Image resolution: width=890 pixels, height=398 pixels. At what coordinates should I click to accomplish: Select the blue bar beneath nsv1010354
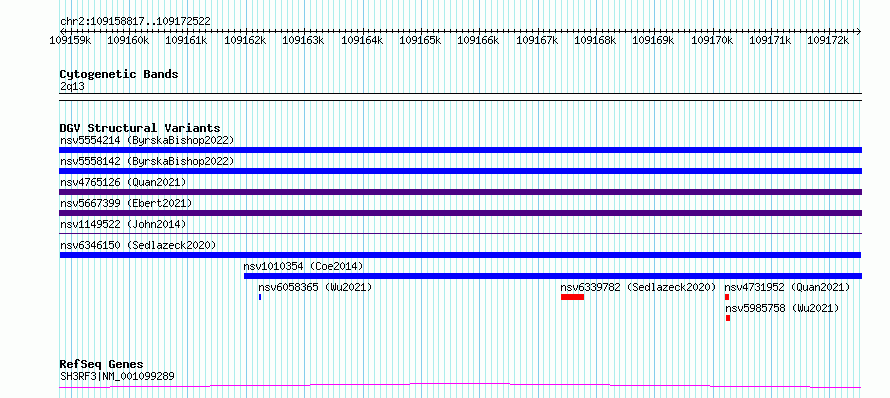point(553,276)
